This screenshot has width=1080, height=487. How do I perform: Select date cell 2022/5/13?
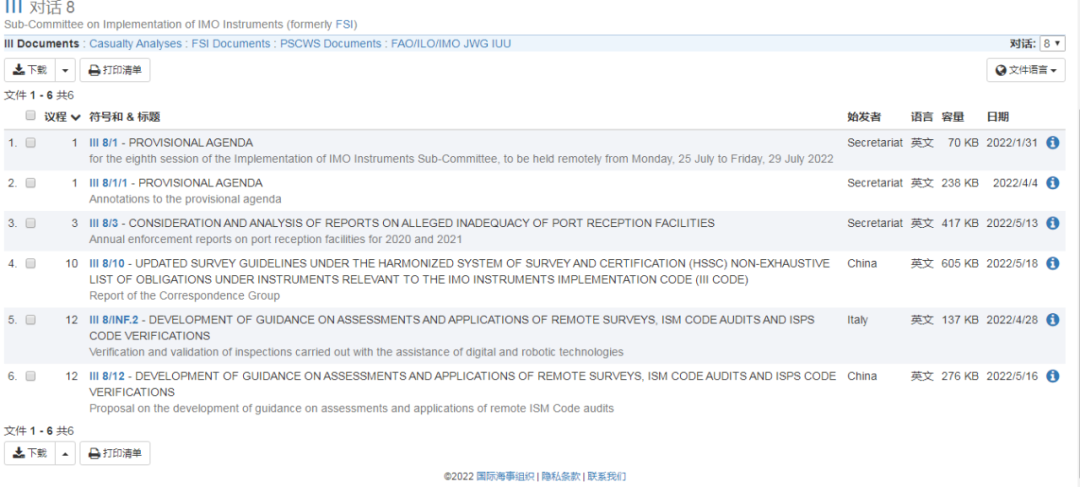click(x=1012, y=223)
